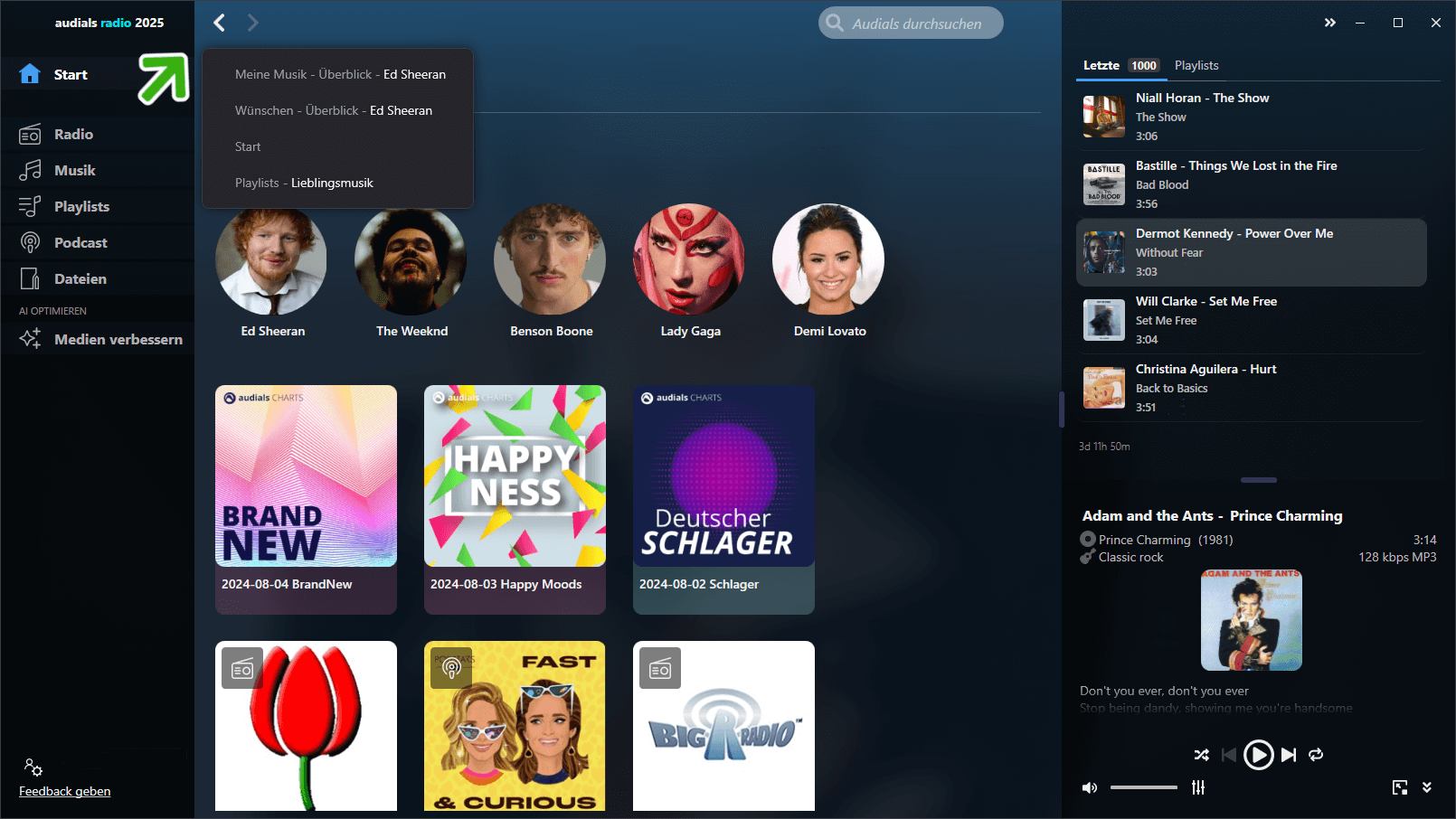Open Lady Gaga artist portrait
Viewport: 1456px width, 819px height.
click(x=689, y=259)
